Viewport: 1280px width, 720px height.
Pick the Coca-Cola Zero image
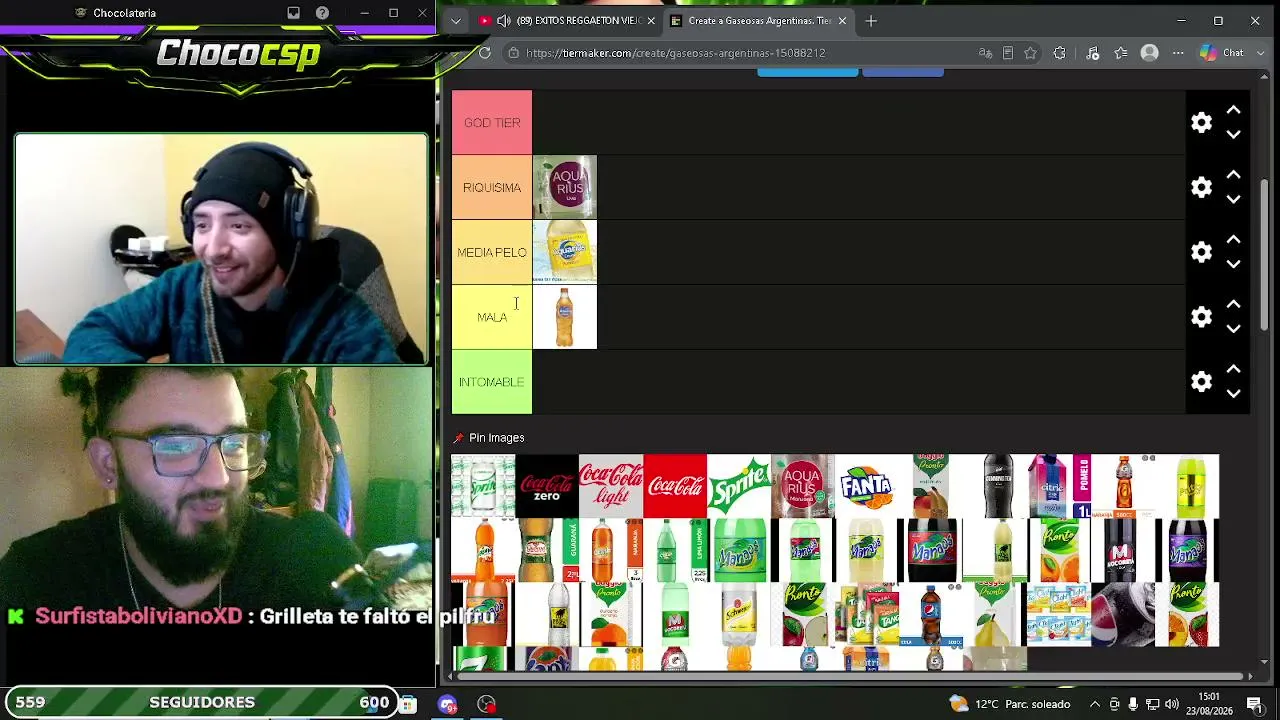point(547,486)
